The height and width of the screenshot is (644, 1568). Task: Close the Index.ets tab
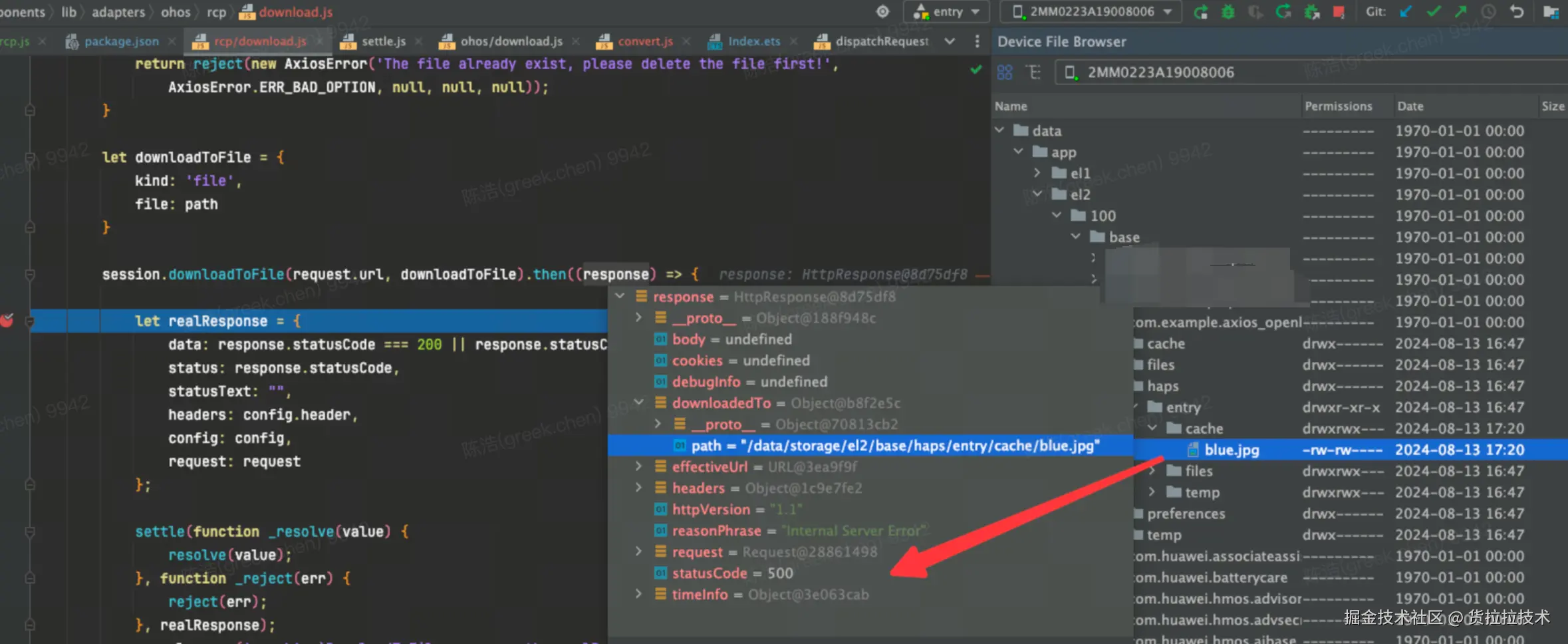pos(793,41)
